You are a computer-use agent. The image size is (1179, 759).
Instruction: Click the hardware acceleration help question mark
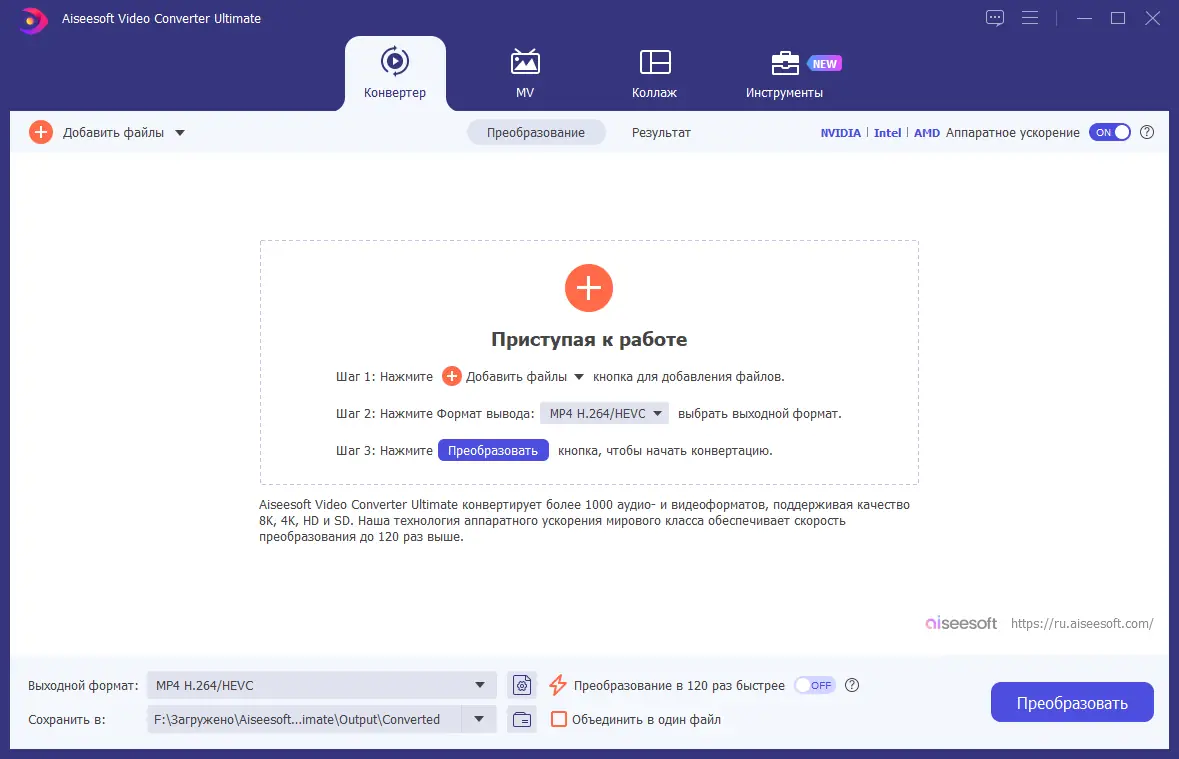coord(1147,132)
